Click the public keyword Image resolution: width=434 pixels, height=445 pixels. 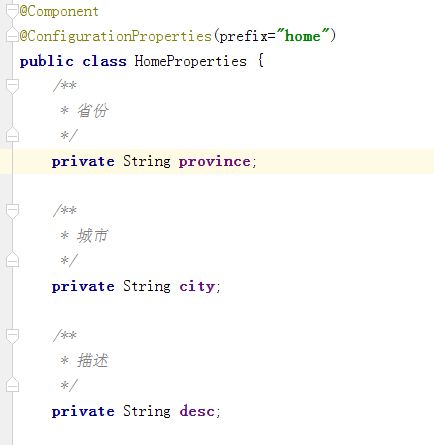coord(46,62)
